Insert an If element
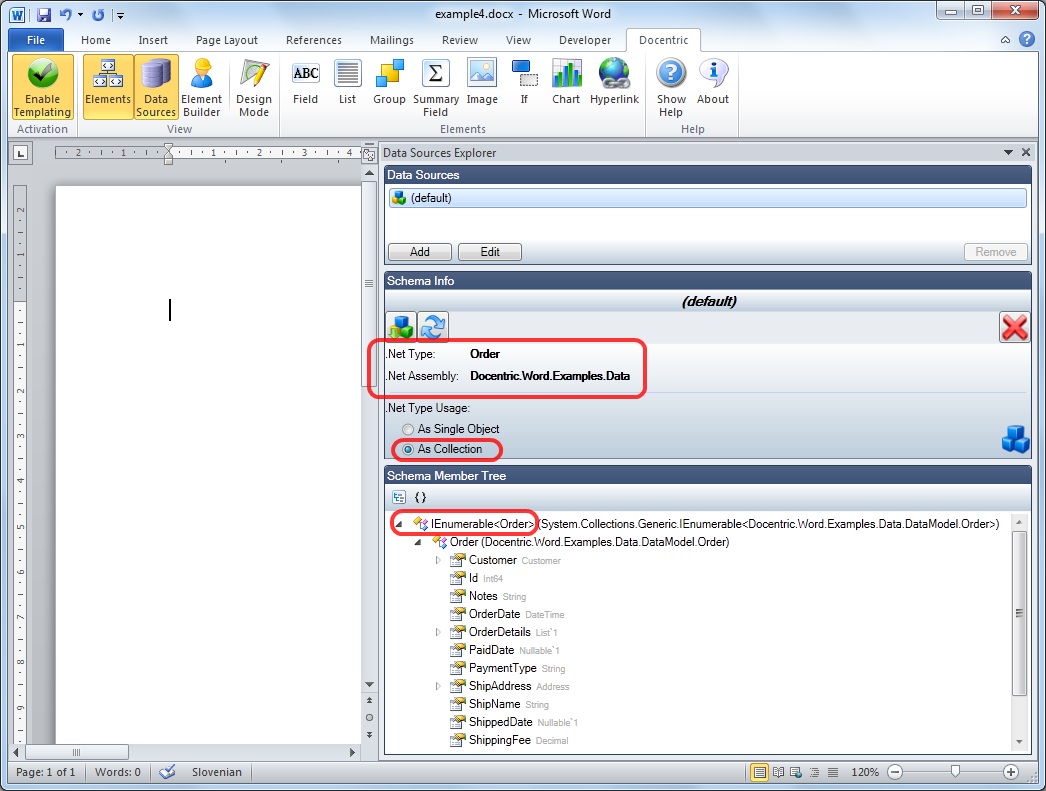The height and width of the screenshot is (791, 1046). click(524, 83)
